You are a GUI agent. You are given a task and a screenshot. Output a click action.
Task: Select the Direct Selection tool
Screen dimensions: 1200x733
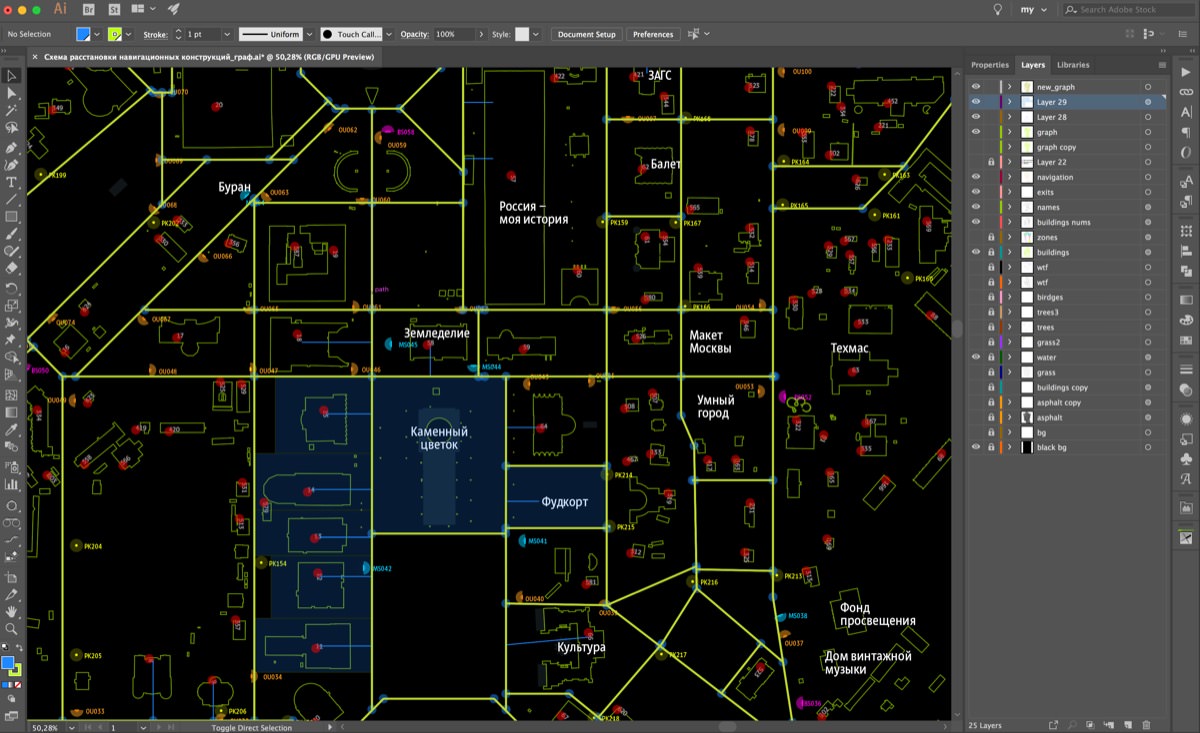[x=12, y=90]
